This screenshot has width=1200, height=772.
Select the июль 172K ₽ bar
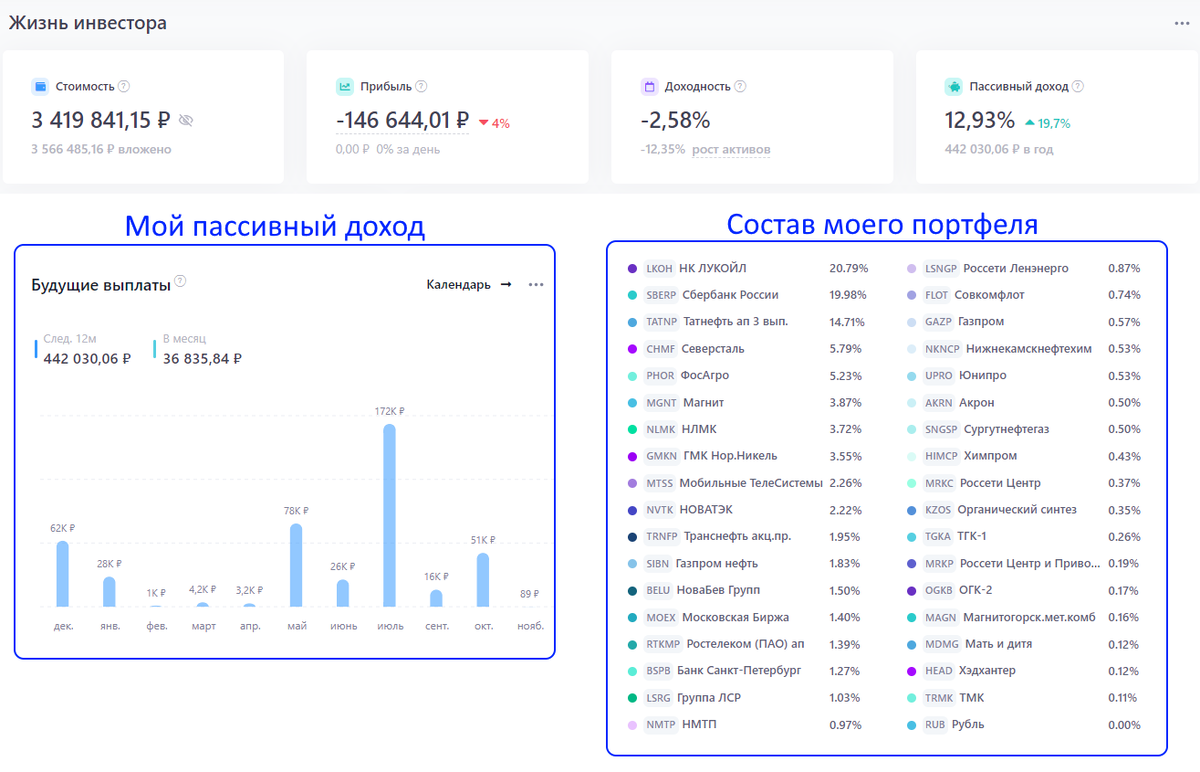[389, 515]
